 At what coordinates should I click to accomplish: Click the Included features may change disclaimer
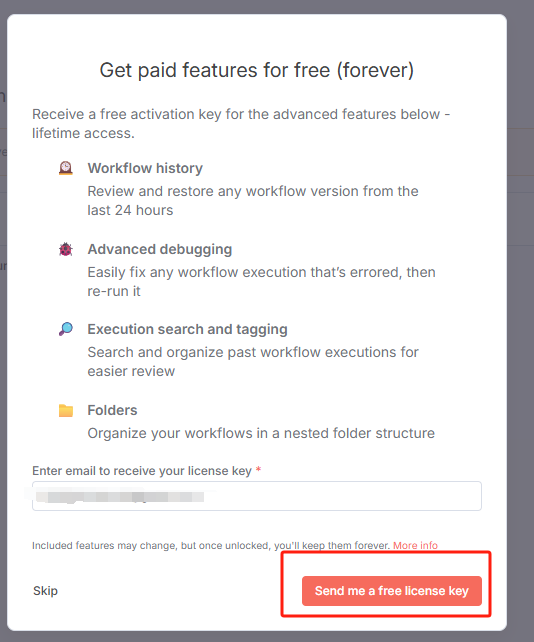210,545
